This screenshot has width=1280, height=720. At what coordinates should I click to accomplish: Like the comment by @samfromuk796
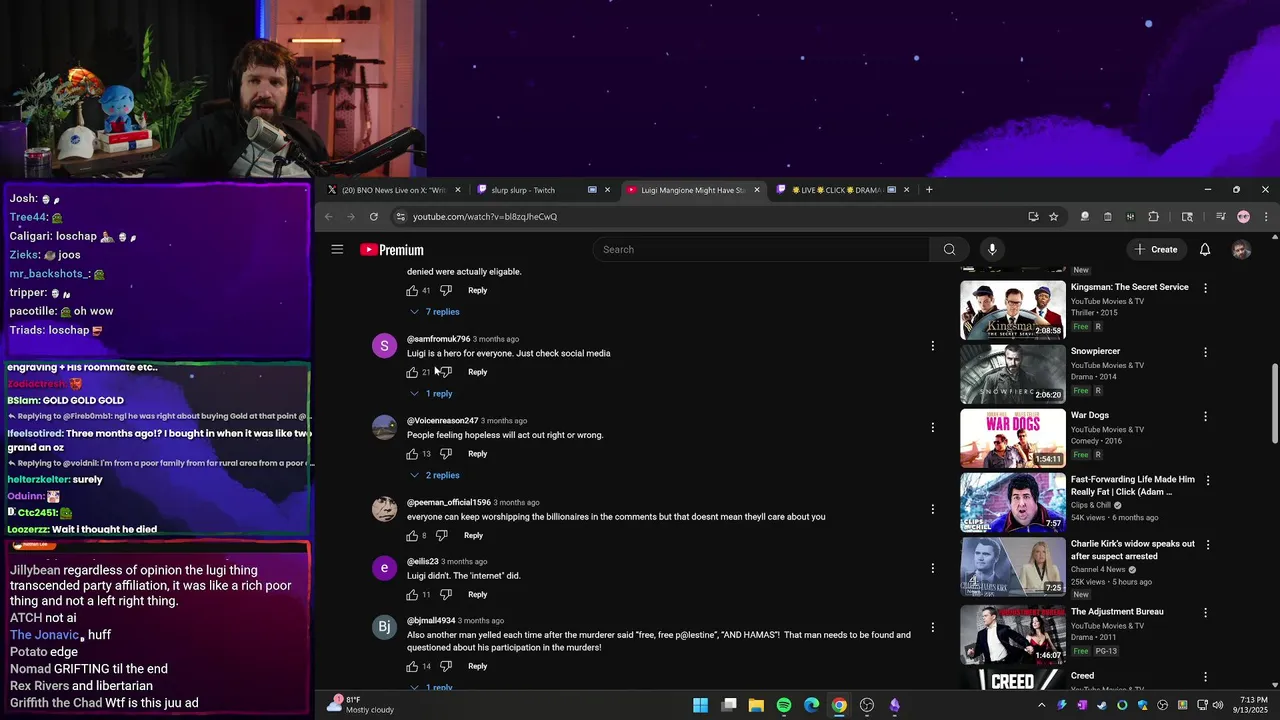click(412, 372)
